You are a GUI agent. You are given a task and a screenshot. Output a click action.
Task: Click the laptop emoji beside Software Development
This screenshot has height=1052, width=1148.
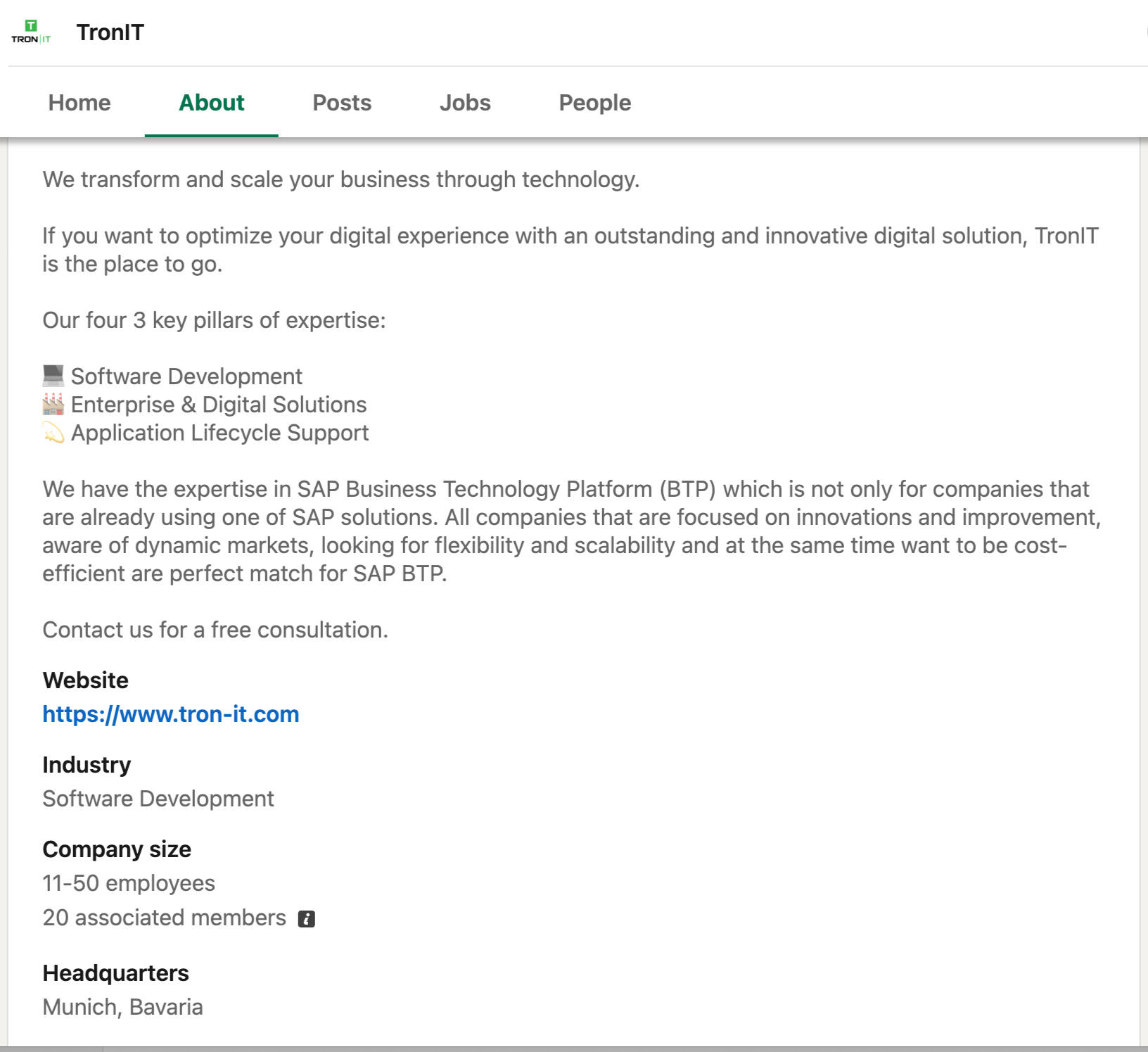[53, 376]
